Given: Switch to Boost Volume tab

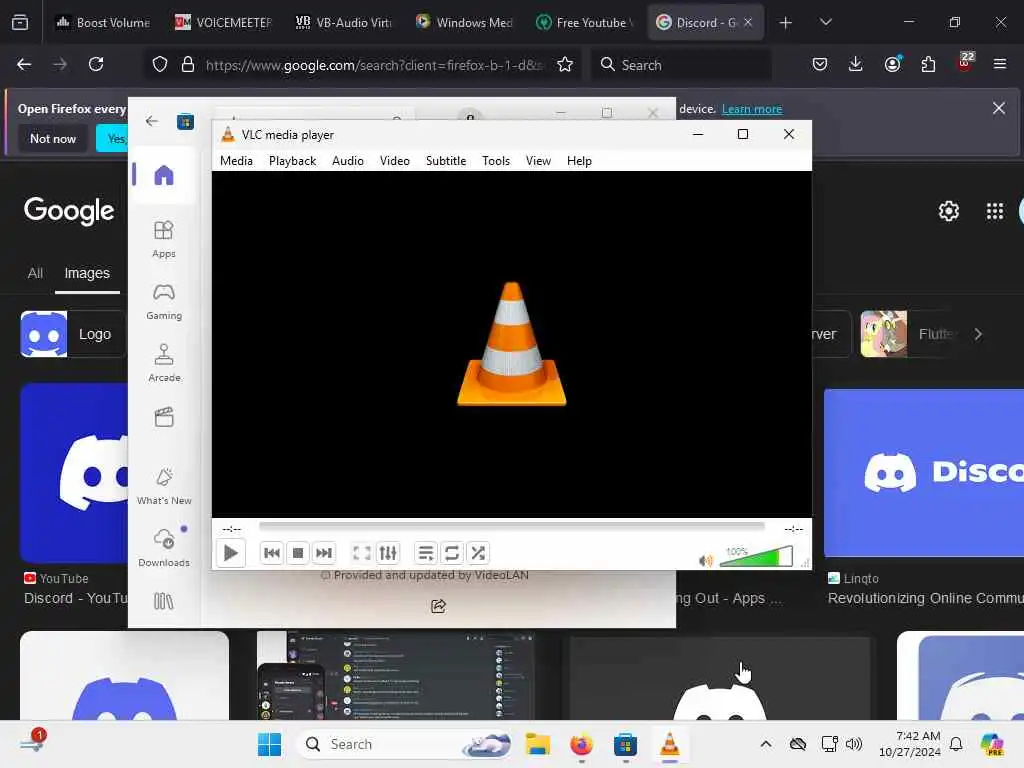Looking at the screenshot, I should click(x=103, y=22).
